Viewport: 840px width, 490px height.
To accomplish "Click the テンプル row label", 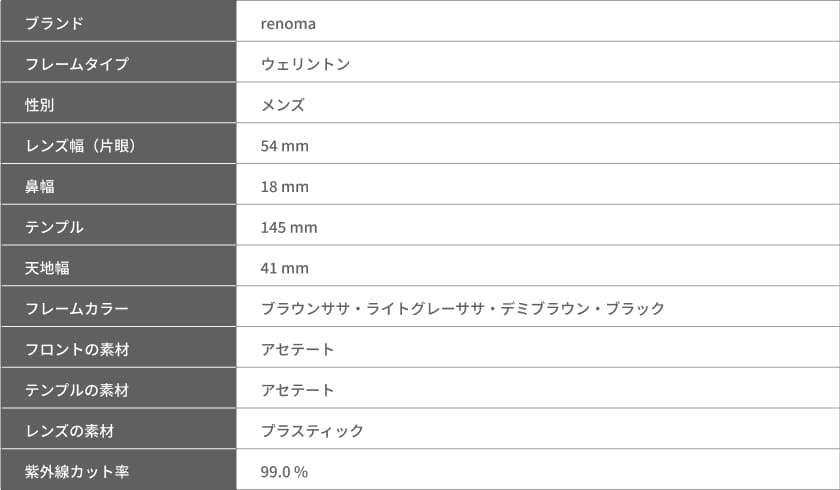I will pyautogui.click(x=54, y=227).
